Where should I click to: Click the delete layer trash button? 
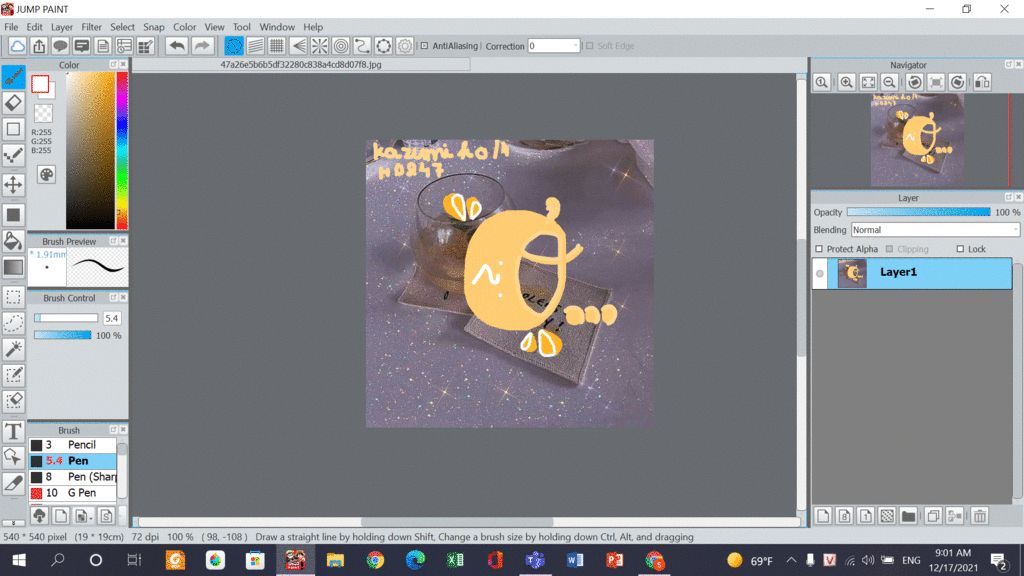click(x=980, y=516)
